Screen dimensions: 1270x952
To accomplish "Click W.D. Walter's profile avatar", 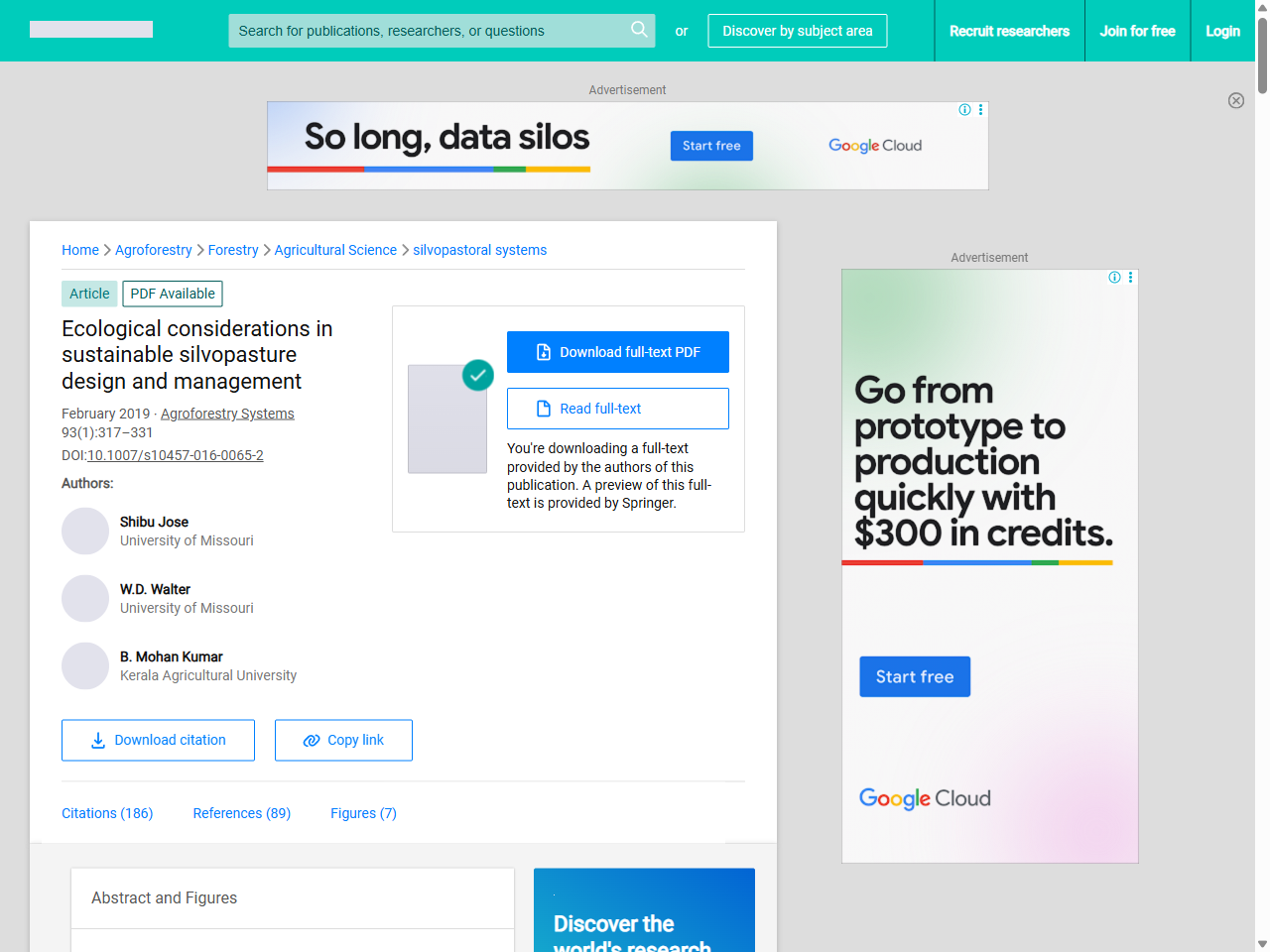I will [85, 599].
